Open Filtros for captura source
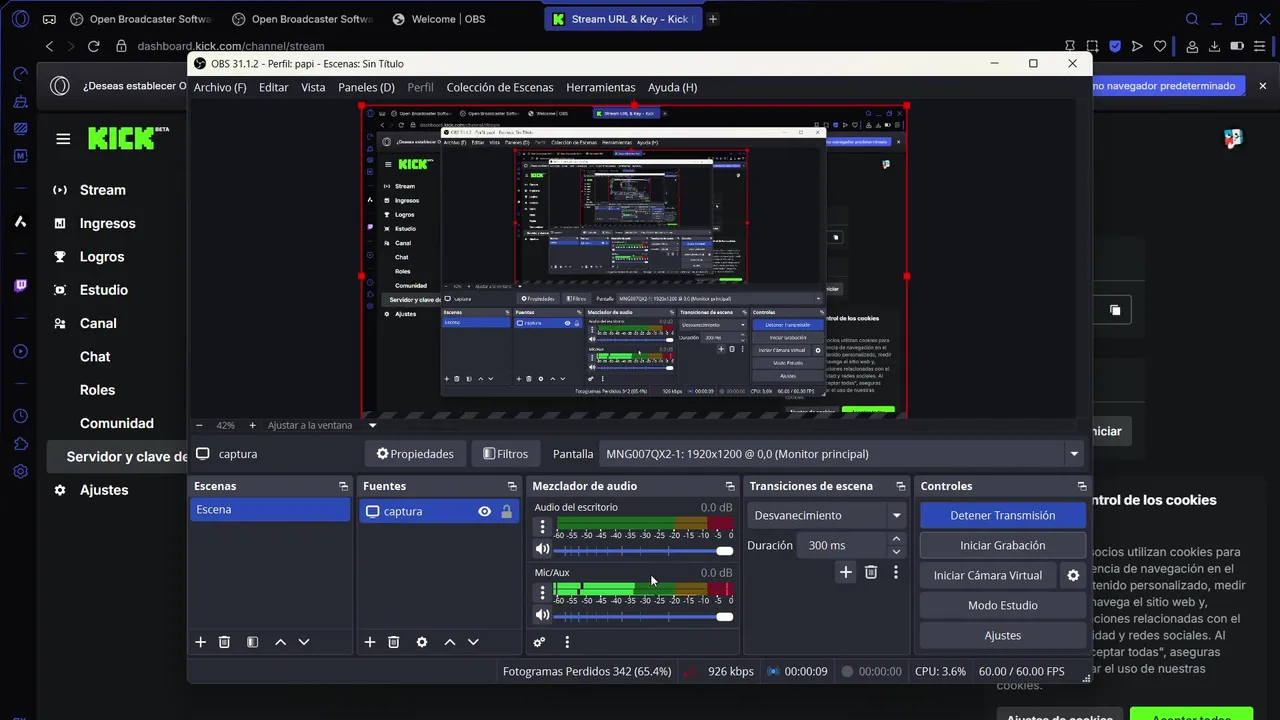Screen dimensions: 1280x720 click(505, 454)
